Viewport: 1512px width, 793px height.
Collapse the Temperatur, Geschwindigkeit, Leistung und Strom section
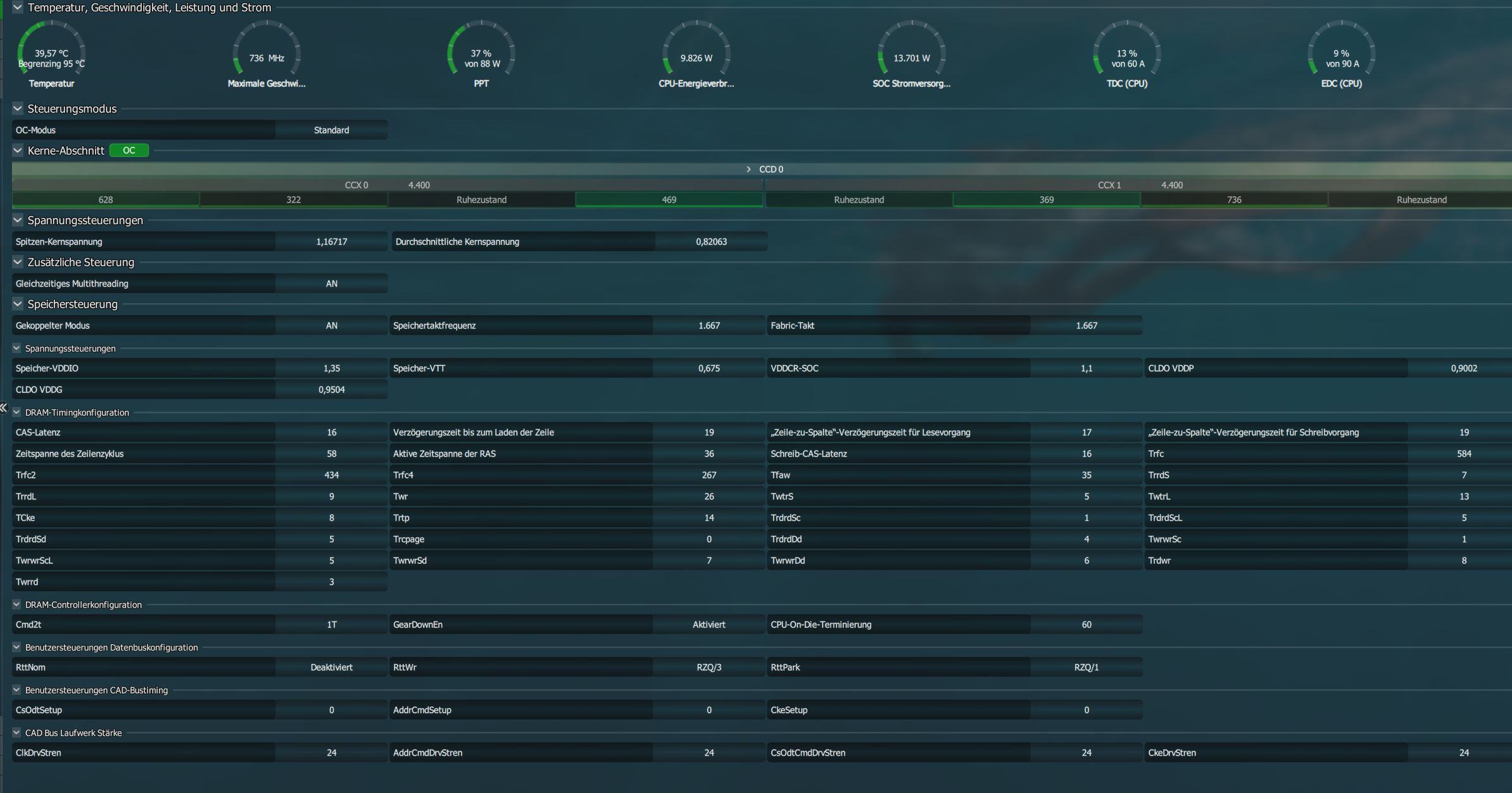18,8
